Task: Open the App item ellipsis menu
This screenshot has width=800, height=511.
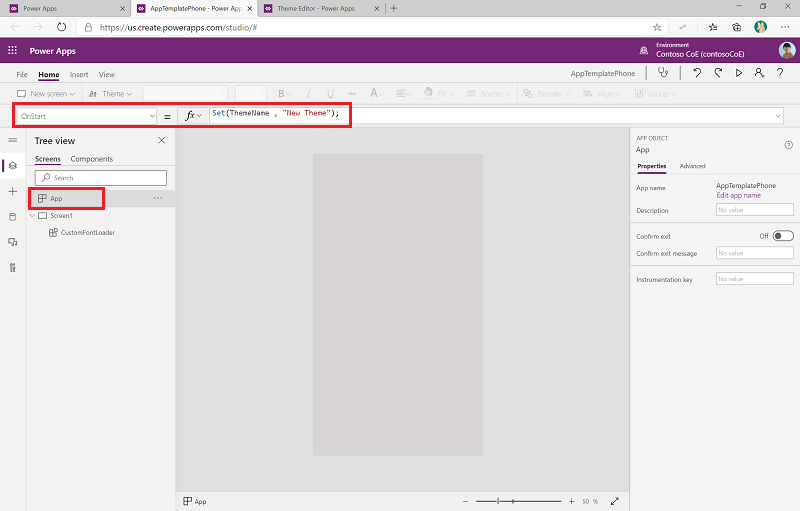Action: (158, 198)
